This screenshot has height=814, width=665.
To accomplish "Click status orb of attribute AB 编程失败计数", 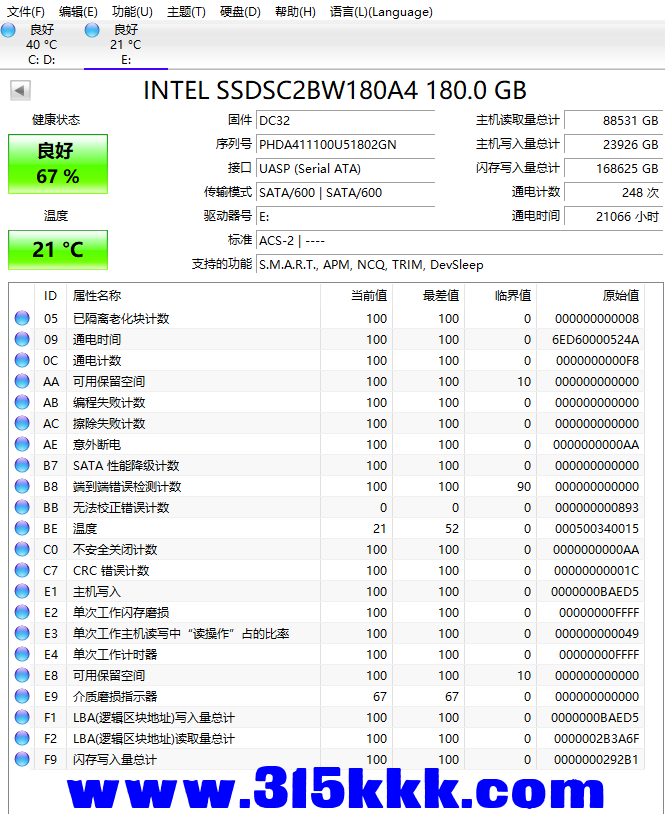I will (x=22, y=402).
